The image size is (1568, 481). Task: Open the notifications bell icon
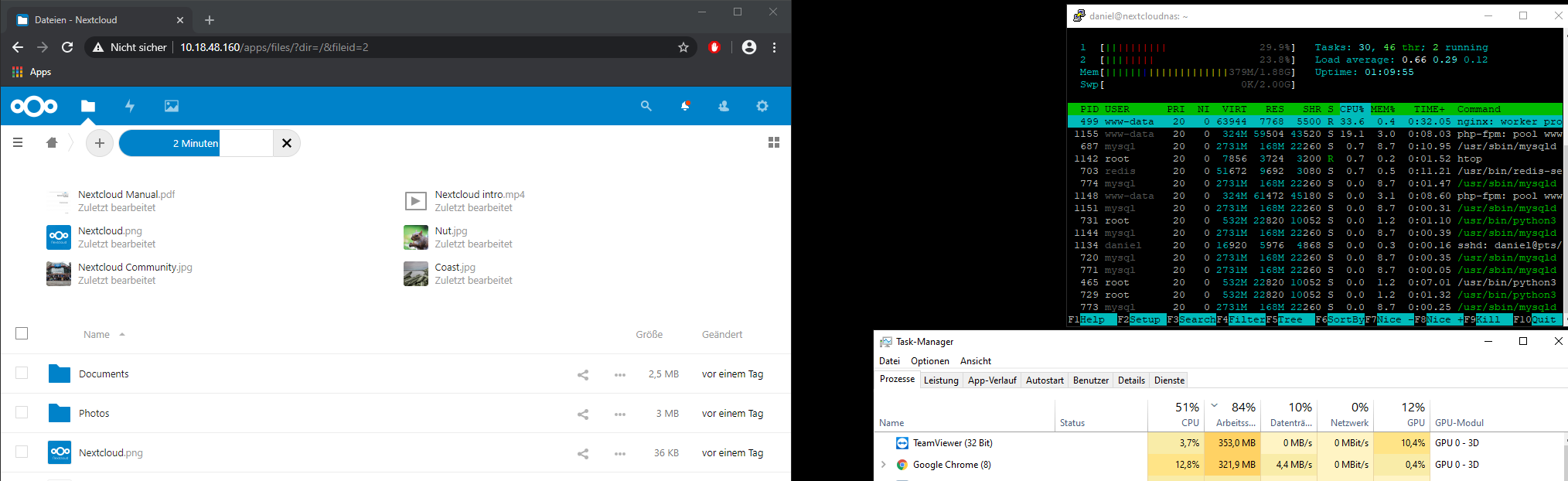pos(685,106)
